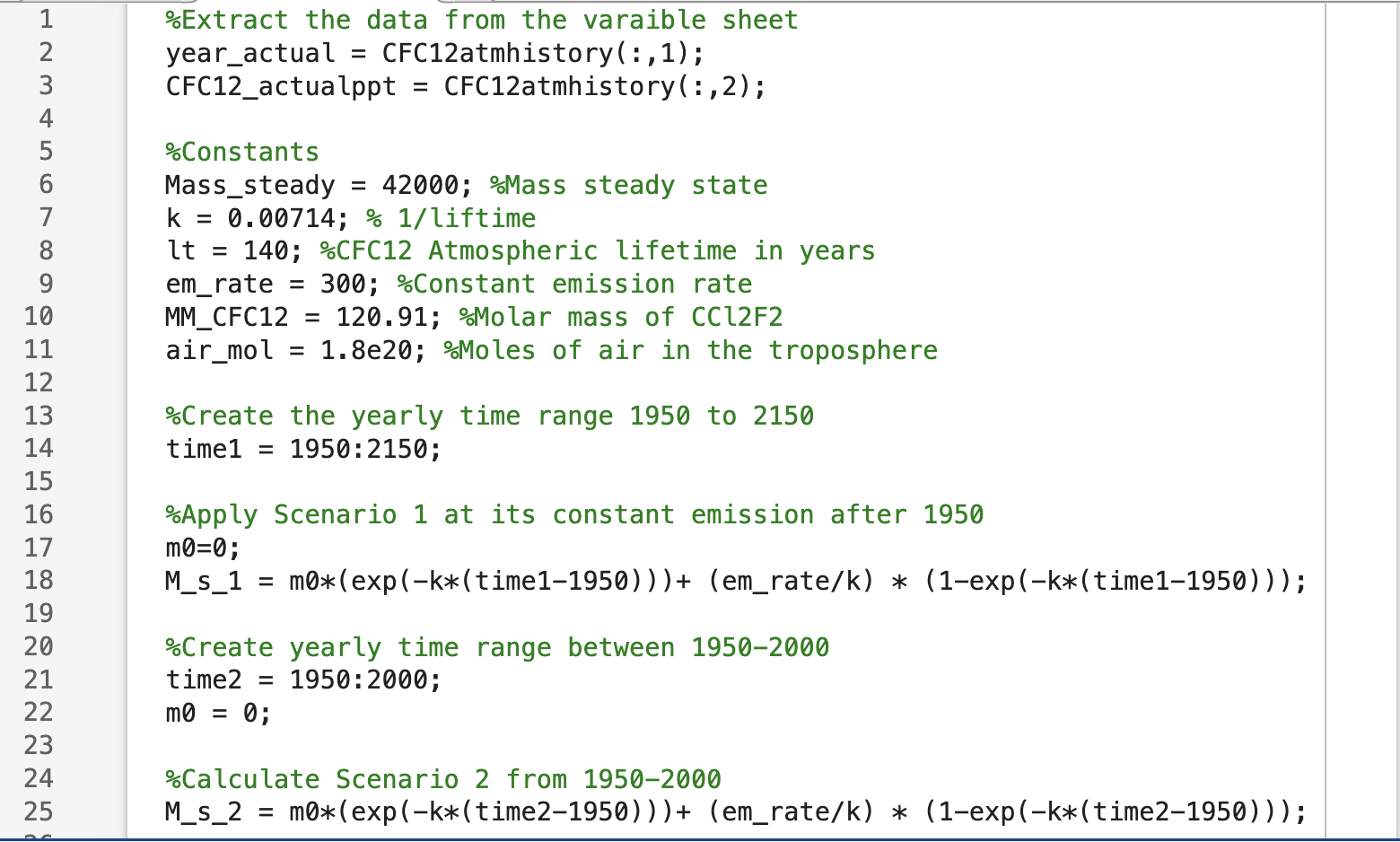Click the MM_CFC12 value 120.91
This screenshot has height=842, width=1400.
click(x=388, y=316)
